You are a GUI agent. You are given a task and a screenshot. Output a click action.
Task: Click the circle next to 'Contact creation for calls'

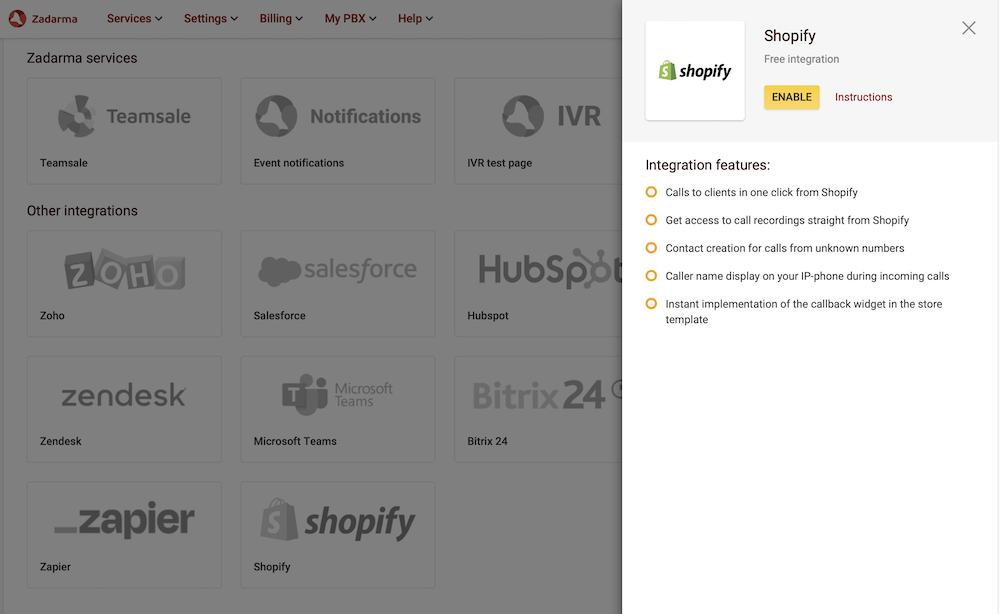651,248
